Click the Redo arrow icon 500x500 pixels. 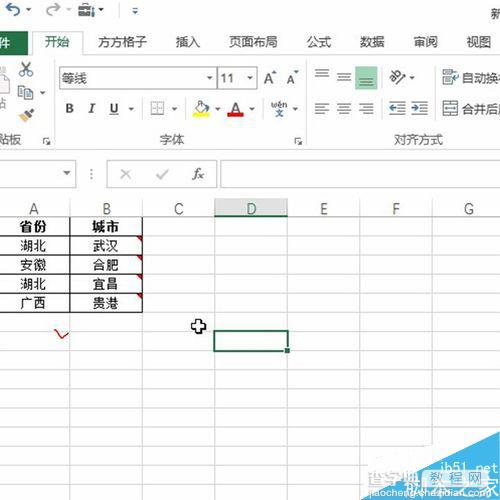coord(52,10)
